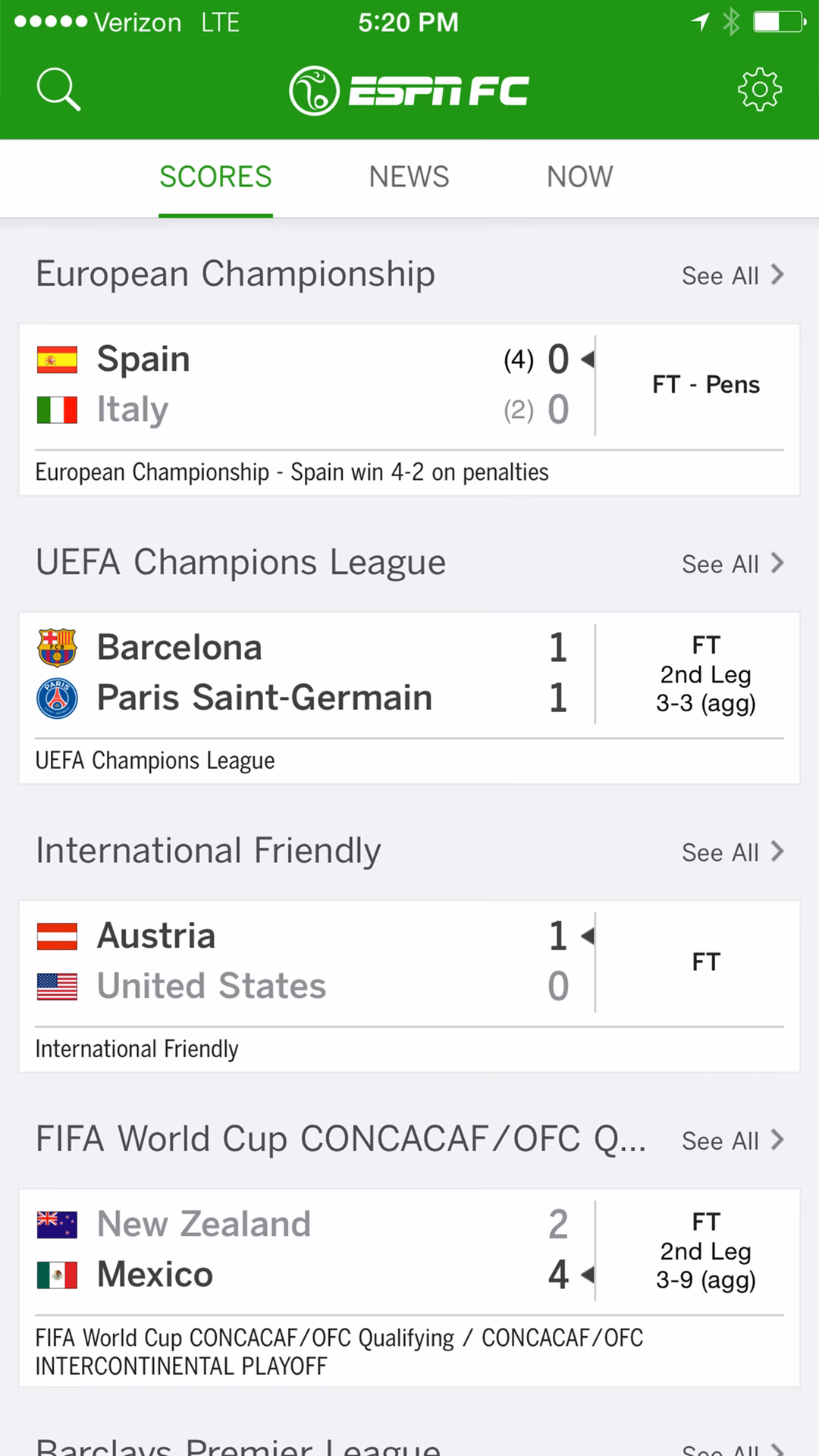This screenshot has height=1456, width=819.
Task: Expand UEFA Champions League See All chevron
Action: 777,563
